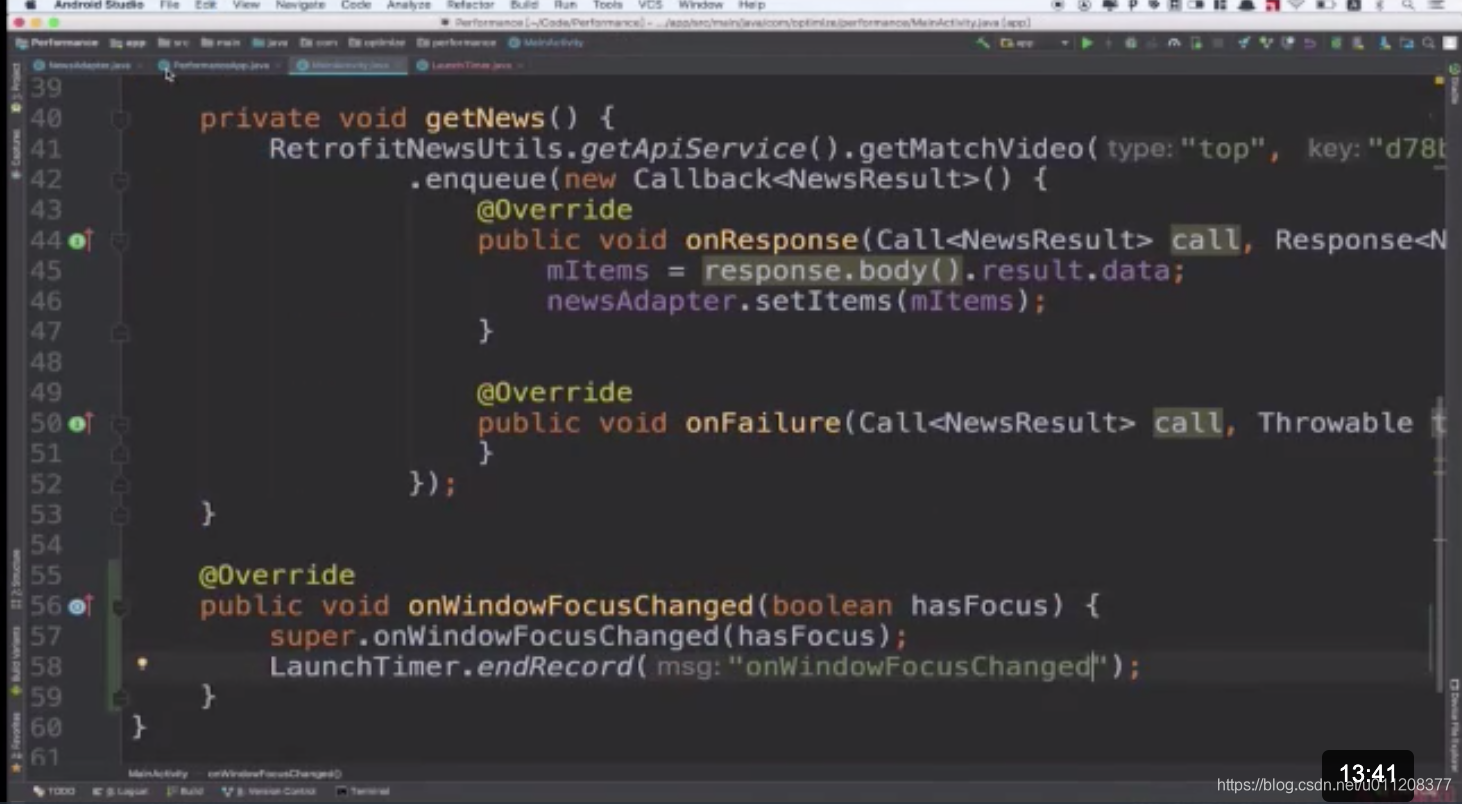Click the MainActivity breadcrumb class
1462x804 pixels.
pyautogui.click(x=546, y=43)
